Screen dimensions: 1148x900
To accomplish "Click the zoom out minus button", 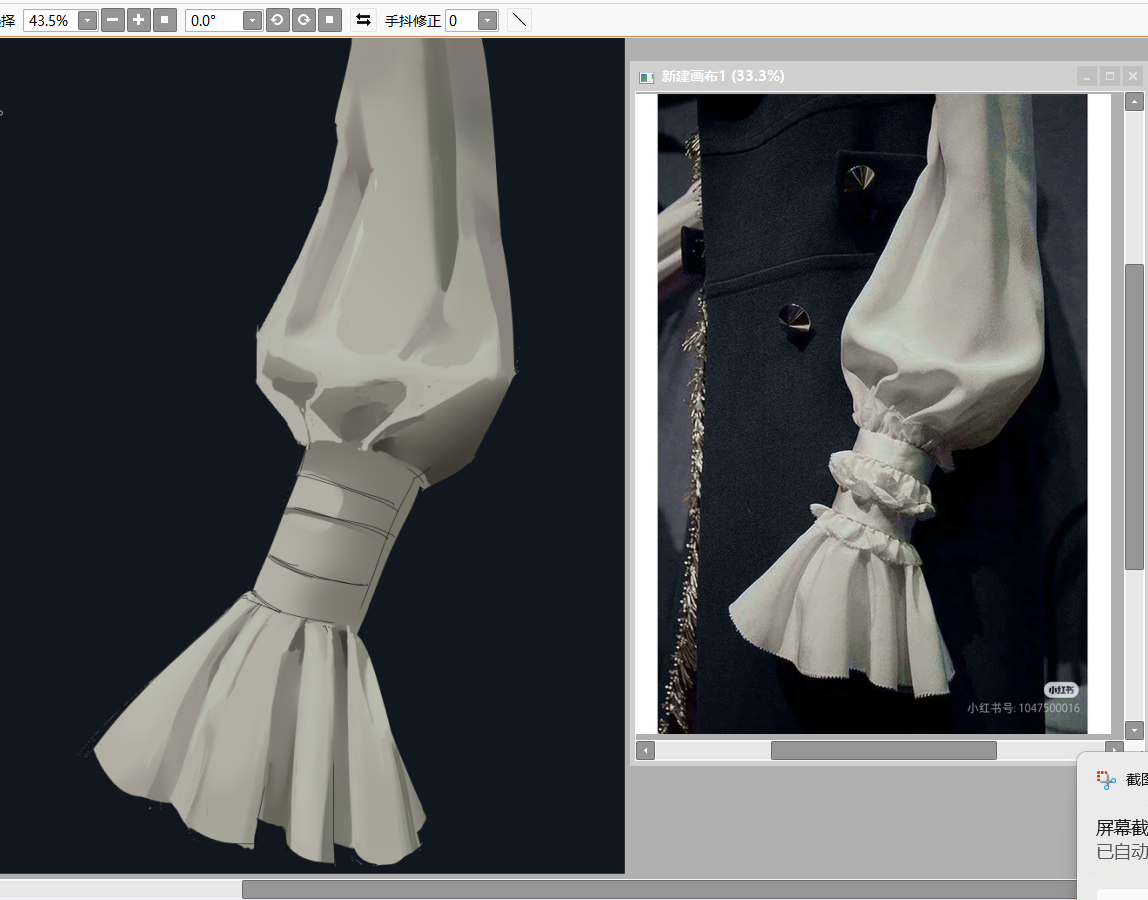I will click(113, 20).
